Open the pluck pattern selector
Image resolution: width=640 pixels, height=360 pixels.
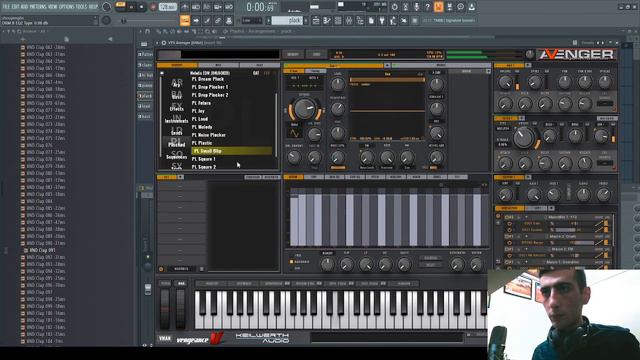pos(287,20)
